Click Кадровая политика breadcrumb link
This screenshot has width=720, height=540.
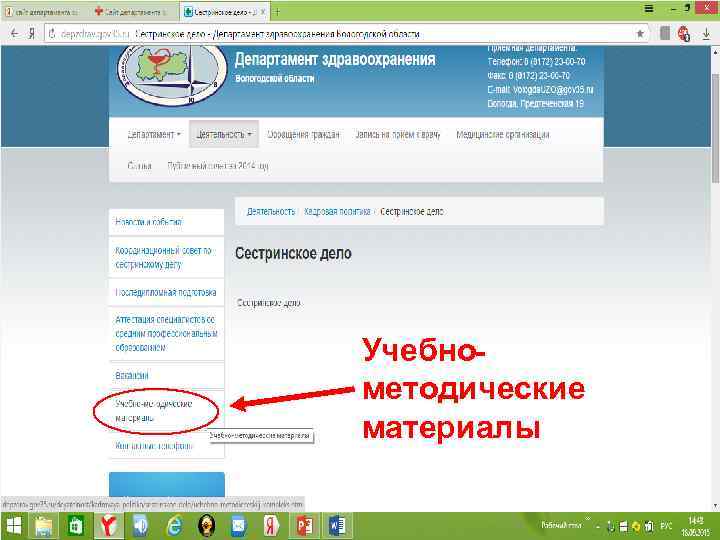point(337,212)
